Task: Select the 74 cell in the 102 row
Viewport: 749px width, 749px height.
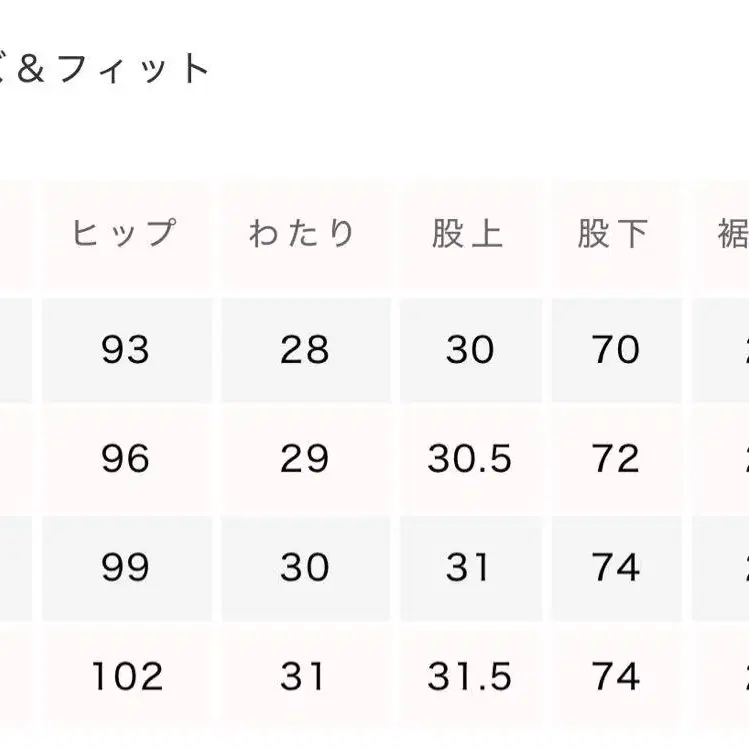Action: coord(614,677)
